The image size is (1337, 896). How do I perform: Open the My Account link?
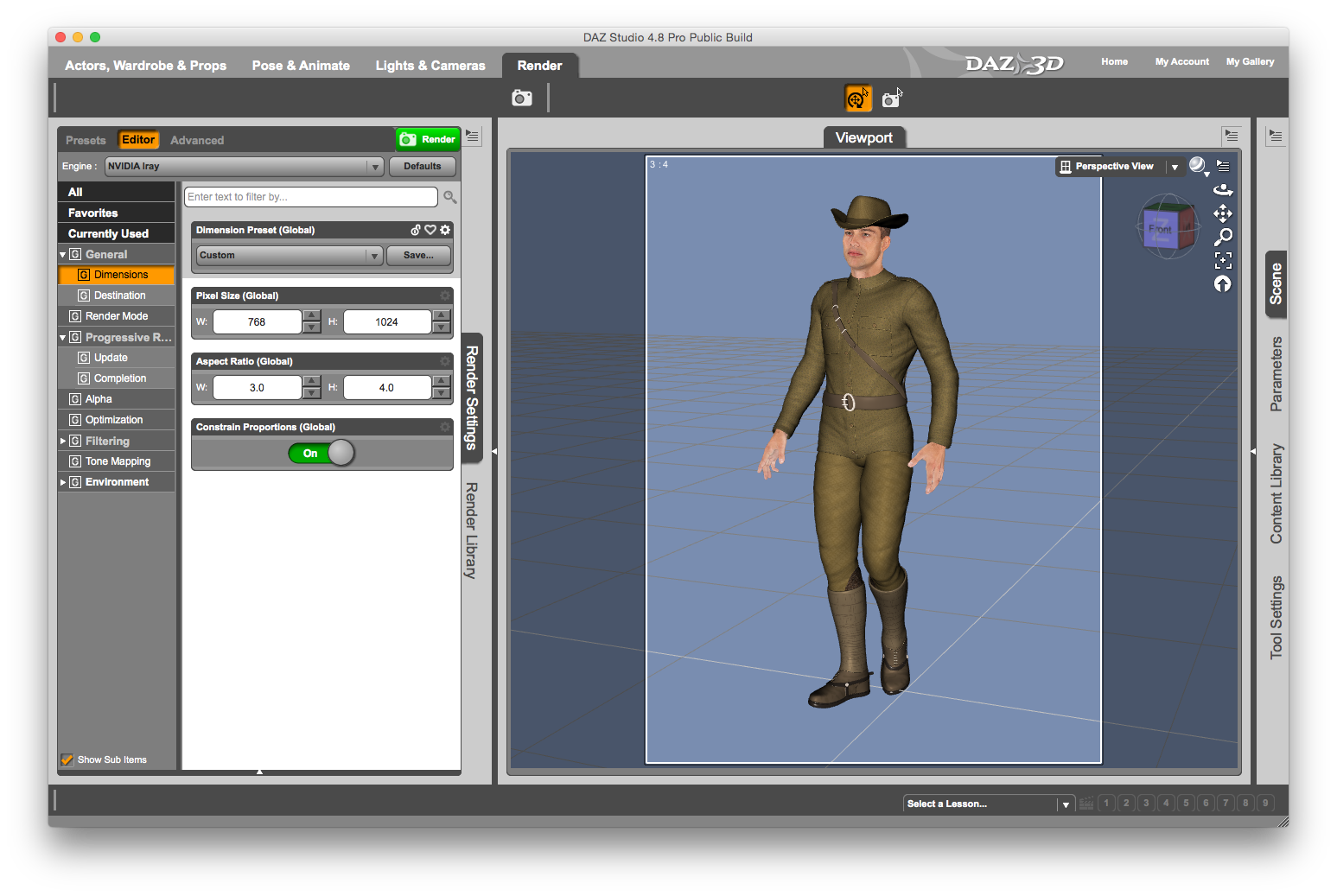tap(1181, 61)
